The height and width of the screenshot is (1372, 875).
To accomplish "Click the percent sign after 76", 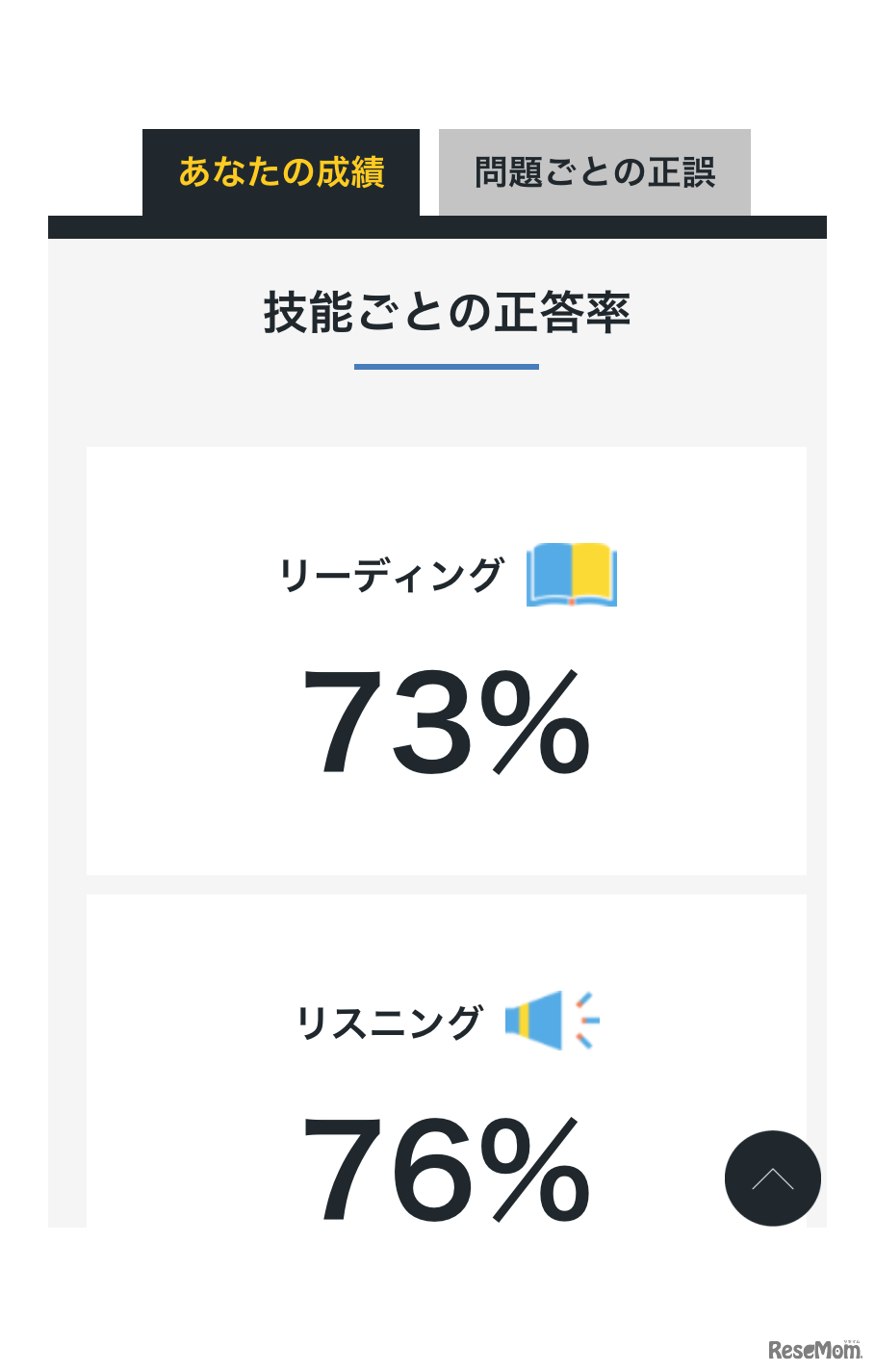I will click(x=534, y=1168).
